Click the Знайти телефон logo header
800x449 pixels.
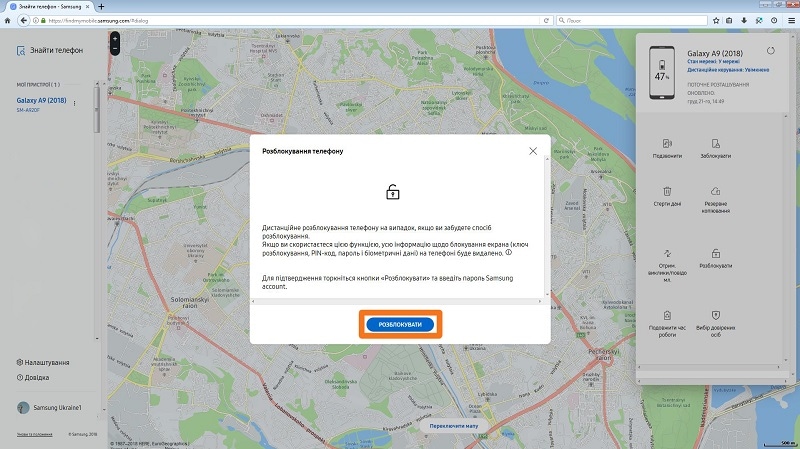point(49,50)
